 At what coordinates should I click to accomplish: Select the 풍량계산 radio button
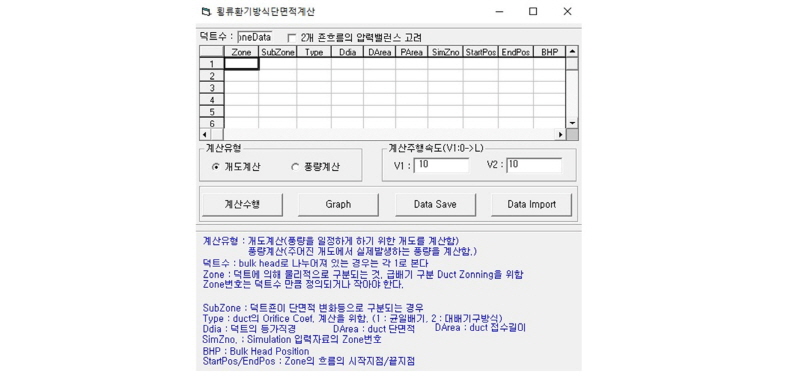[x=294, y=167]
